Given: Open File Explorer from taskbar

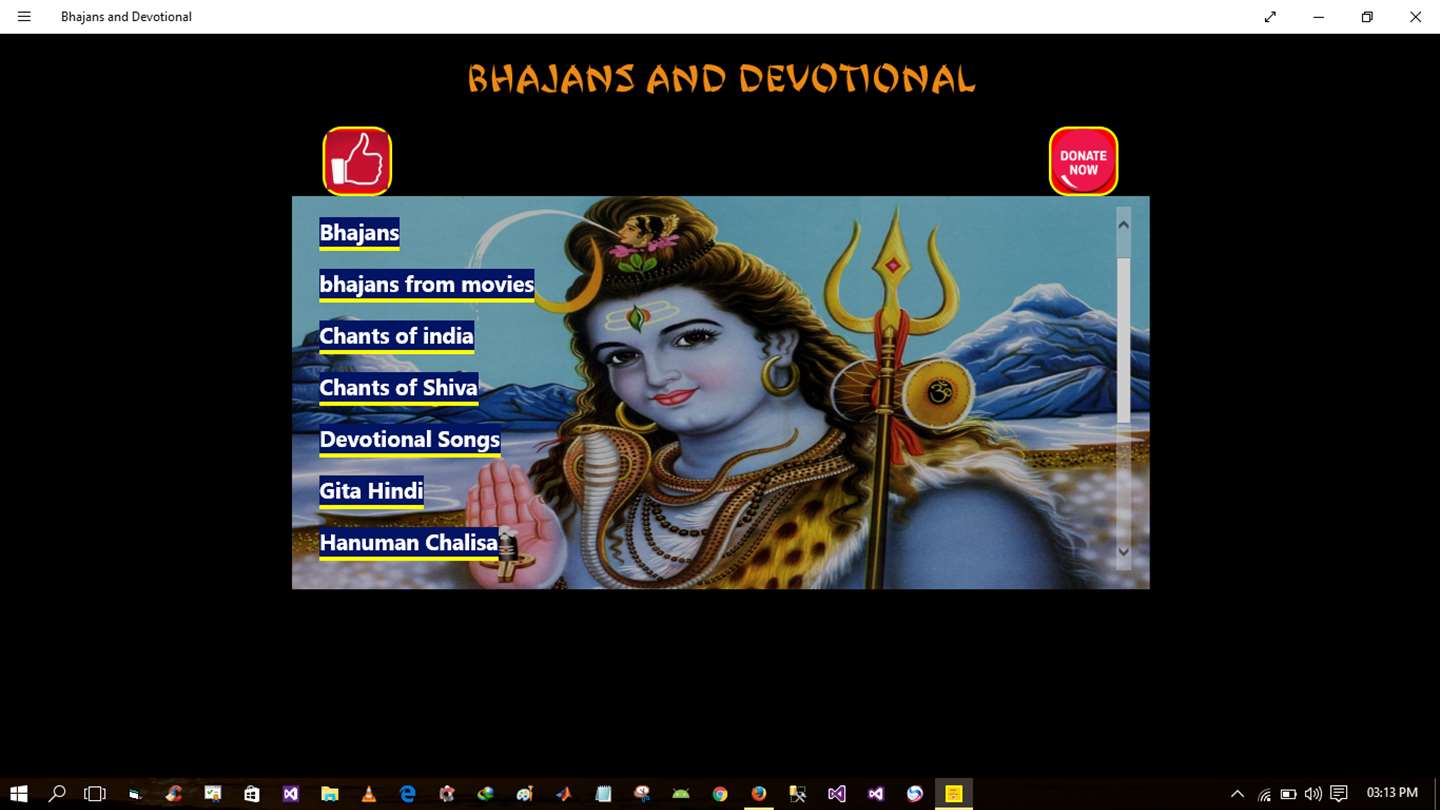Looking at the screenshot, I should [x=330, y=794].
